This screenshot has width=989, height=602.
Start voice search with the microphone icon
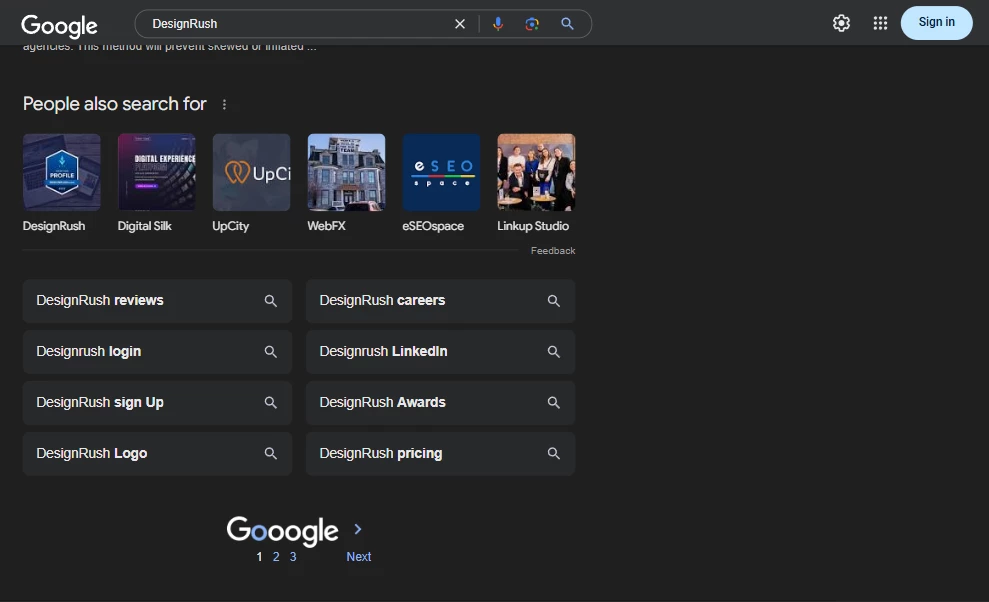point(498,24)
